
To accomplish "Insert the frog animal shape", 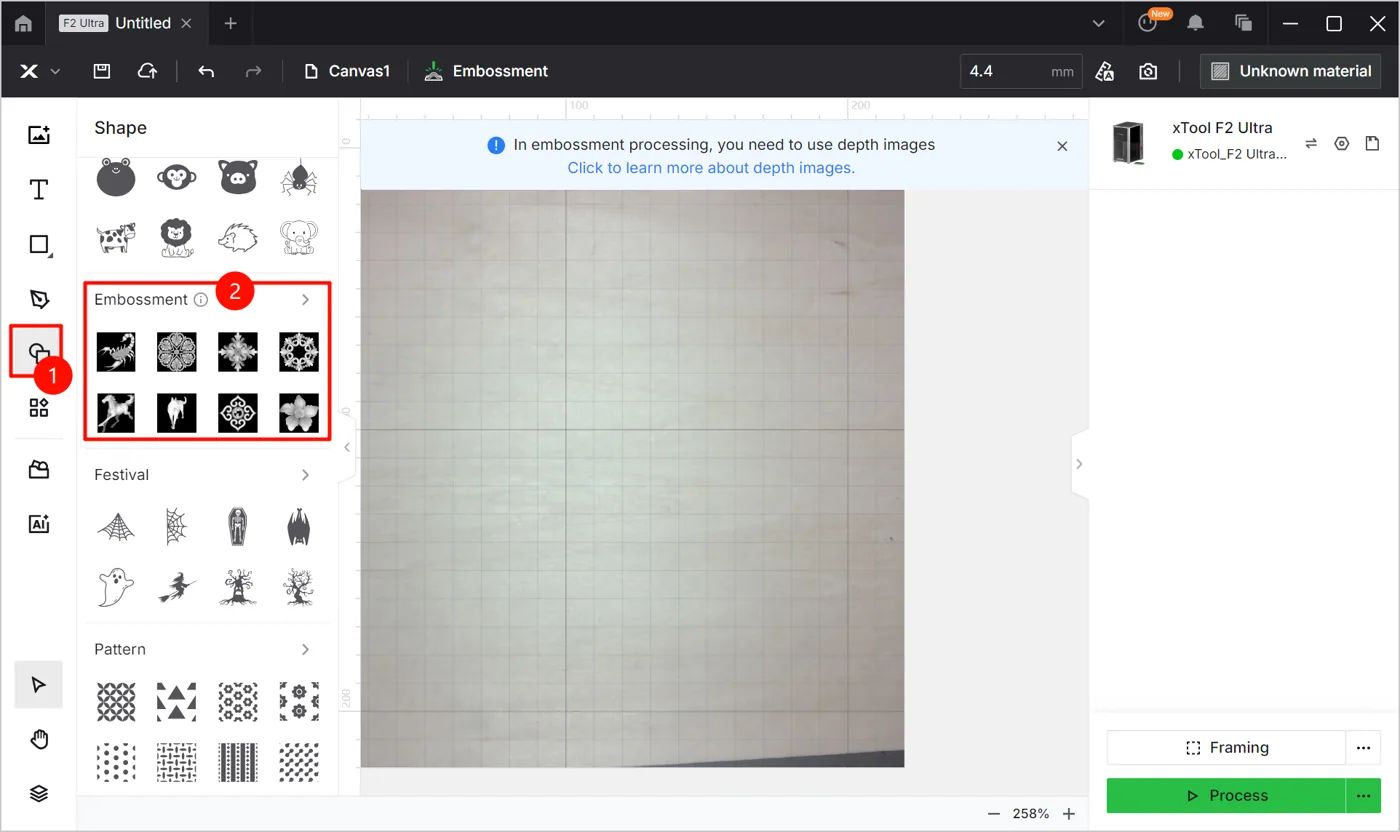I will click(x=116, y=176).
